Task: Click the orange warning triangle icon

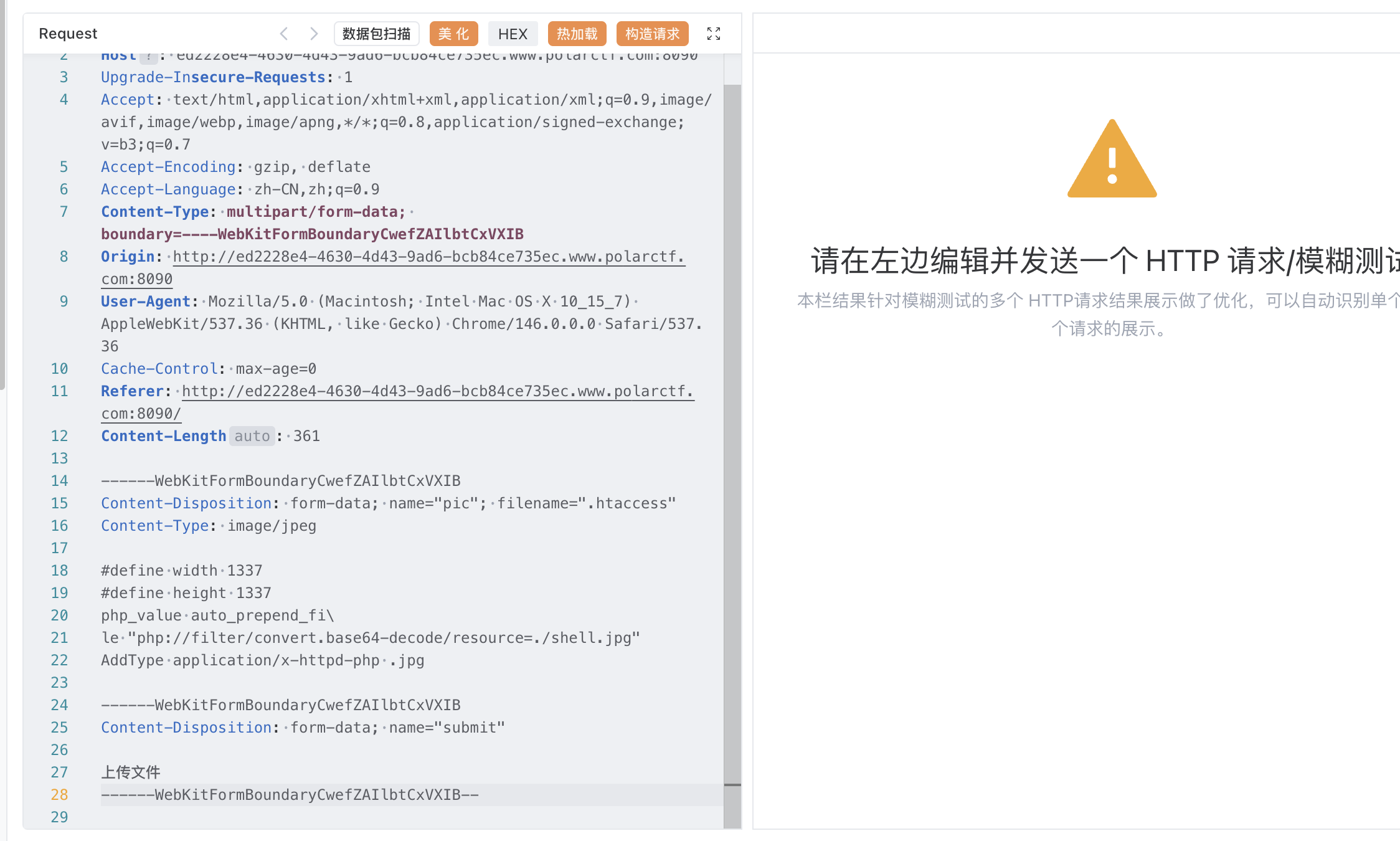Action: pos(1112,159)
